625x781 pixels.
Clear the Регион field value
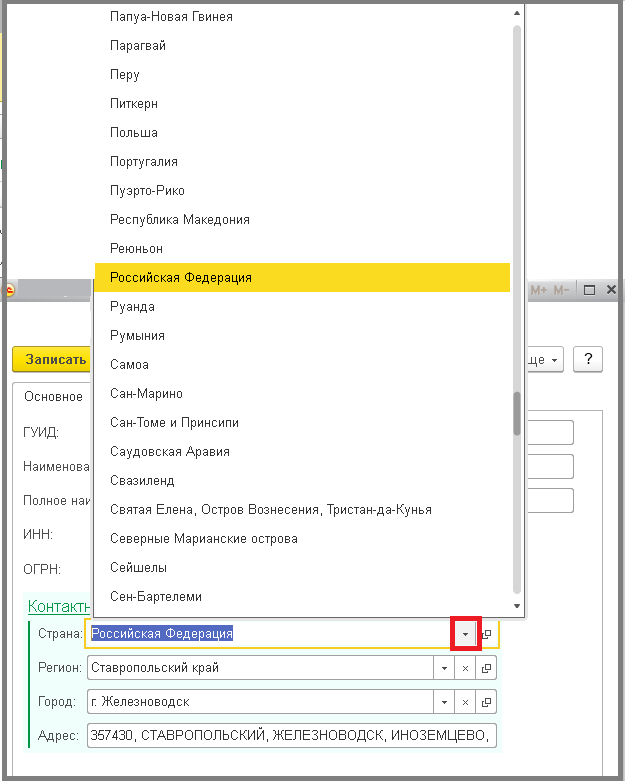point(465,668)
